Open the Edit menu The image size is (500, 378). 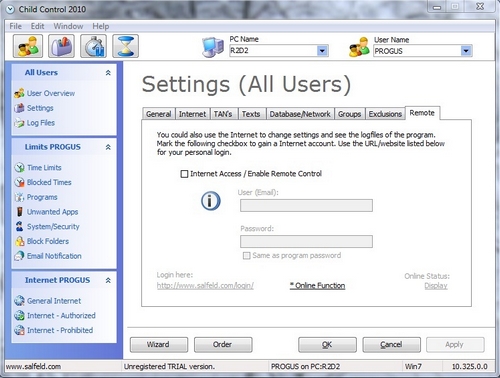tap(37, 26)
